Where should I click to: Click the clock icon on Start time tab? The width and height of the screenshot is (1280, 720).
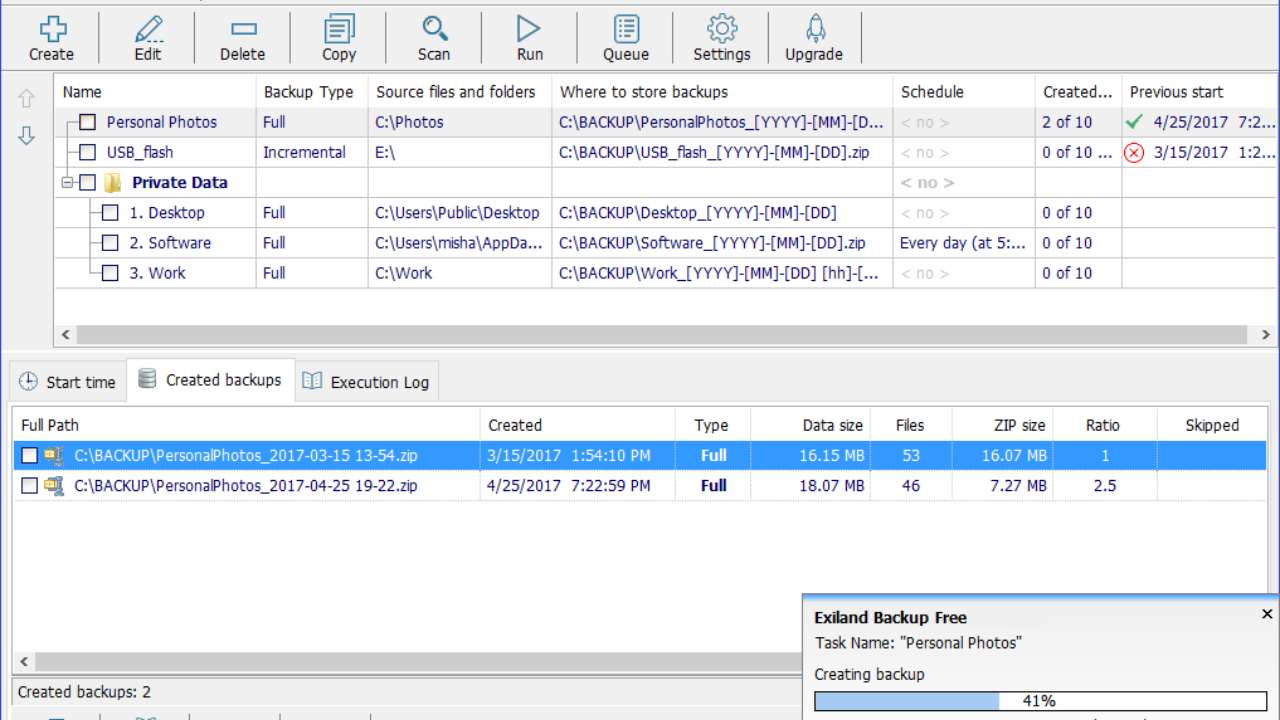point(28,382)
